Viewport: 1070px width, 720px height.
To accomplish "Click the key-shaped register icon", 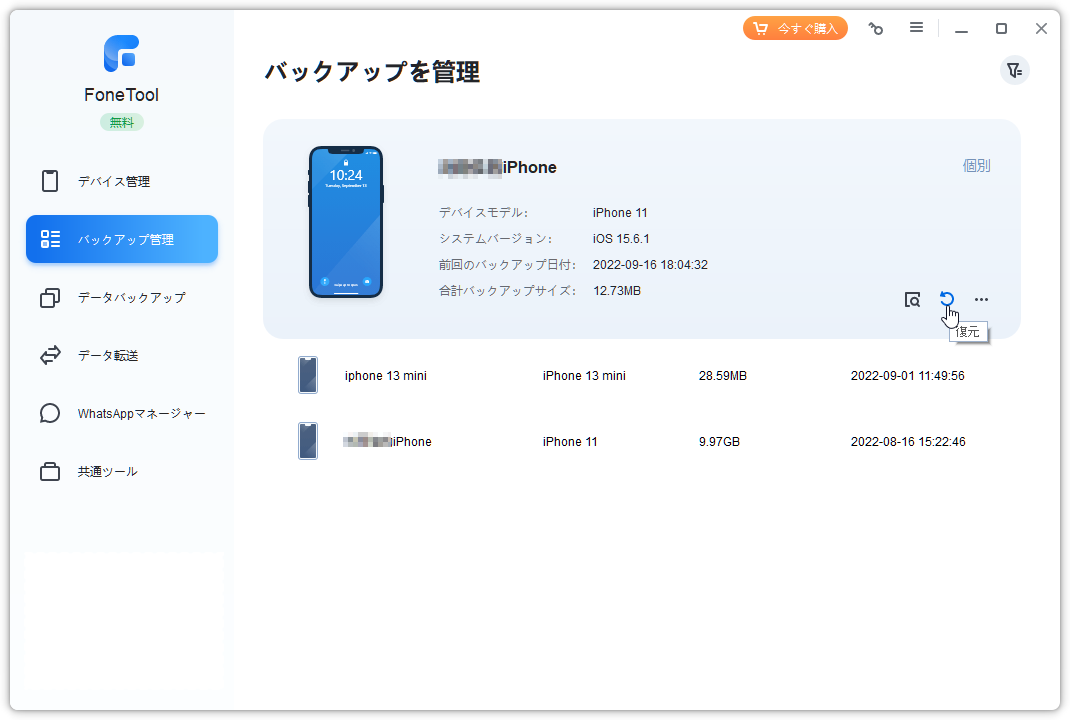I will [876, 29].
